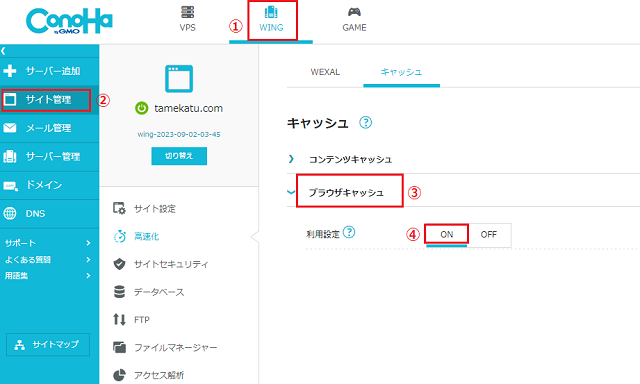This screenshot has height=384, width=640.
Task: Click the window icon beside サイト管理
Action: [x=10, y=99]
